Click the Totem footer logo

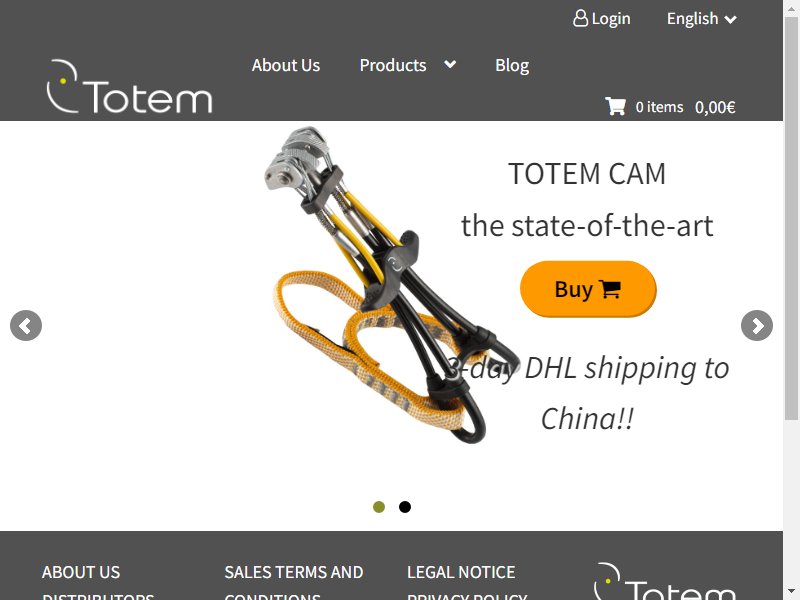pyautogui.click(x=664, y=582)
